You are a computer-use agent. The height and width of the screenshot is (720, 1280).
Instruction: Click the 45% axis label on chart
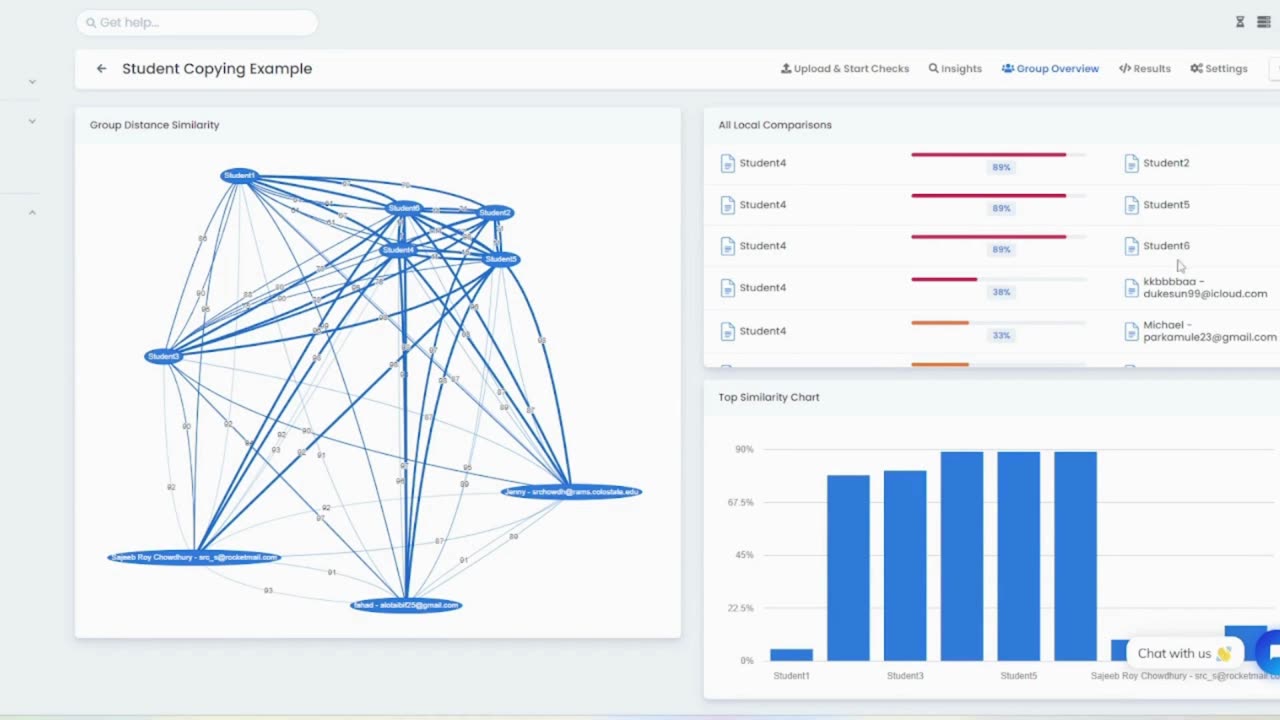click(x=744, y=555)
